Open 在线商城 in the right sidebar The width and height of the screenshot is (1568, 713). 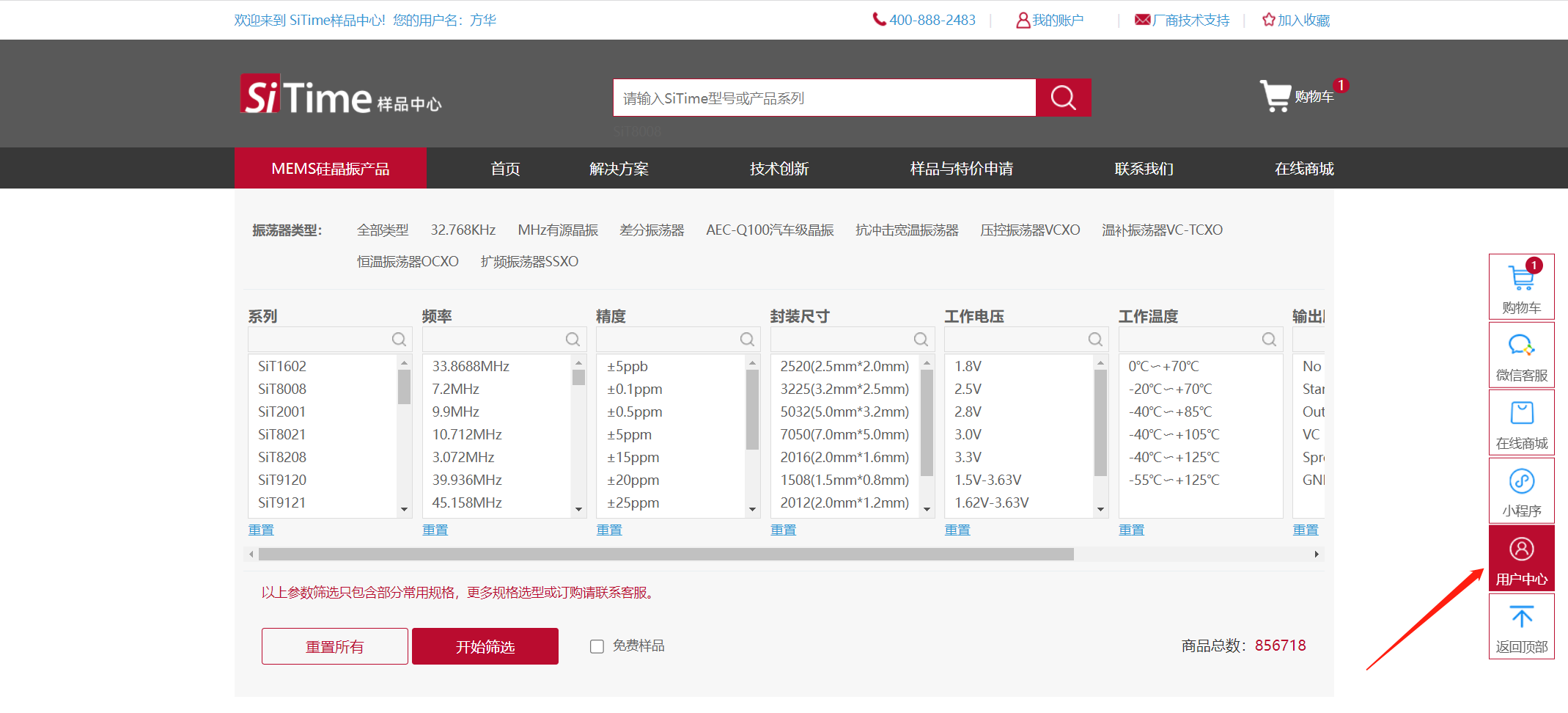[x=1522, y=423]
